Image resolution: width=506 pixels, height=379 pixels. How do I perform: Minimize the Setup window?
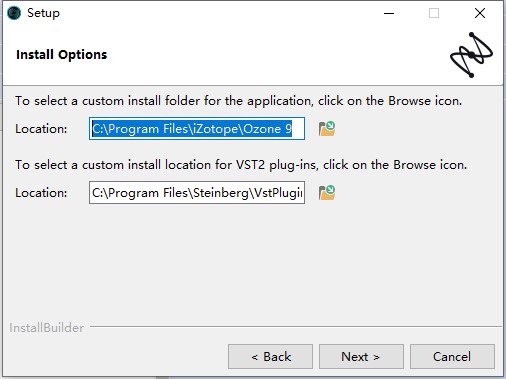pos(389,13)
